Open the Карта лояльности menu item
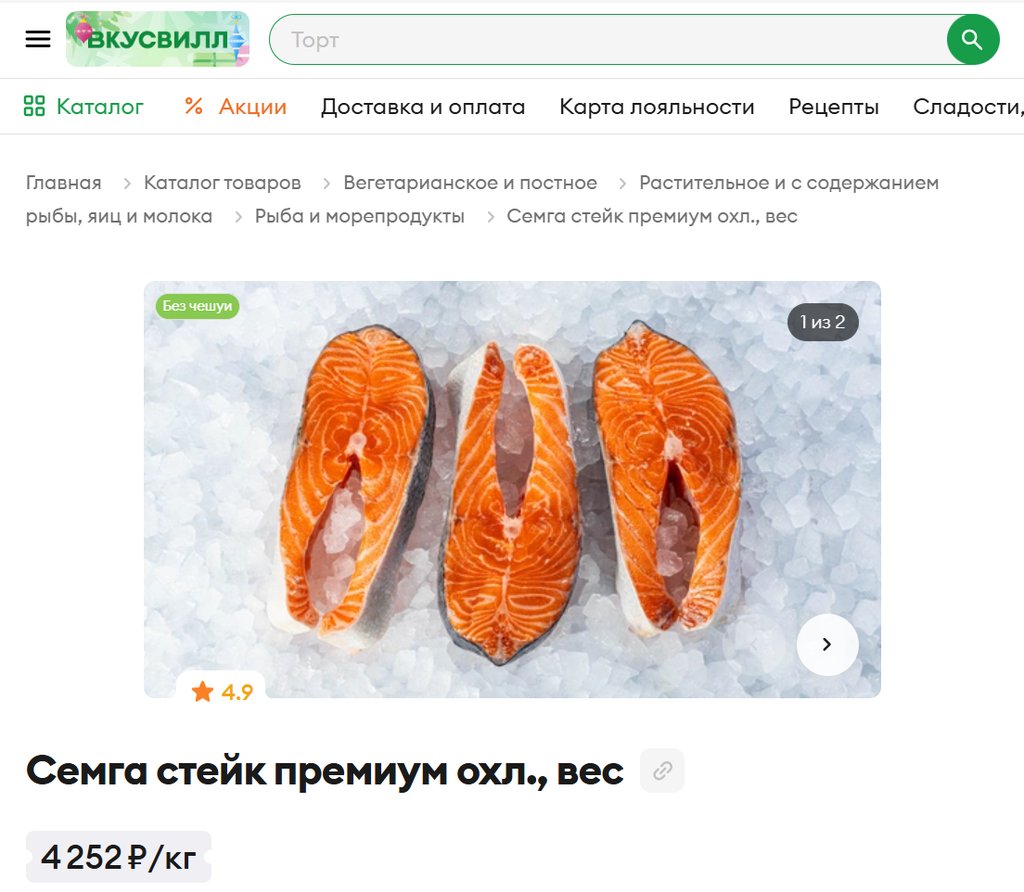Image resolution: width=1024 pixels, height=892 pixels. tap(656, 106)
